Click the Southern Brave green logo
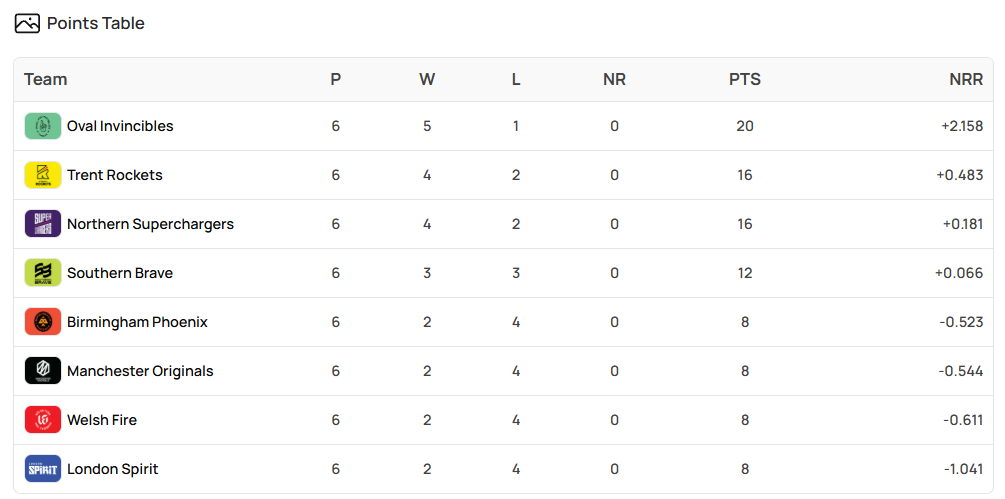The height and width of the screenshot is (499, 1005). pos(43,273)
